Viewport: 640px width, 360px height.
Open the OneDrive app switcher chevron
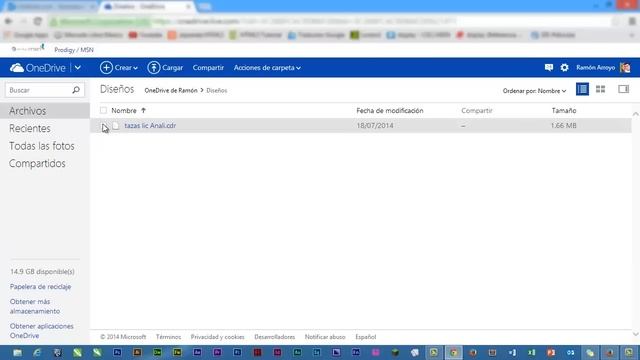pyautogui.click(x=78, y=68)
